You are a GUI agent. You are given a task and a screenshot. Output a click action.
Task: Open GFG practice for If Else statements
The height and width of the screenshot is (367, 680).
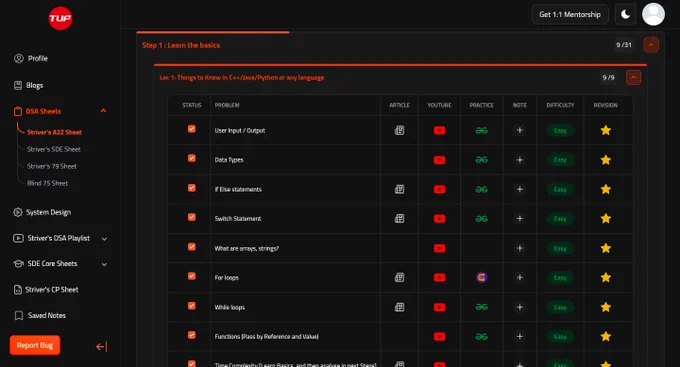coord(481,189)
